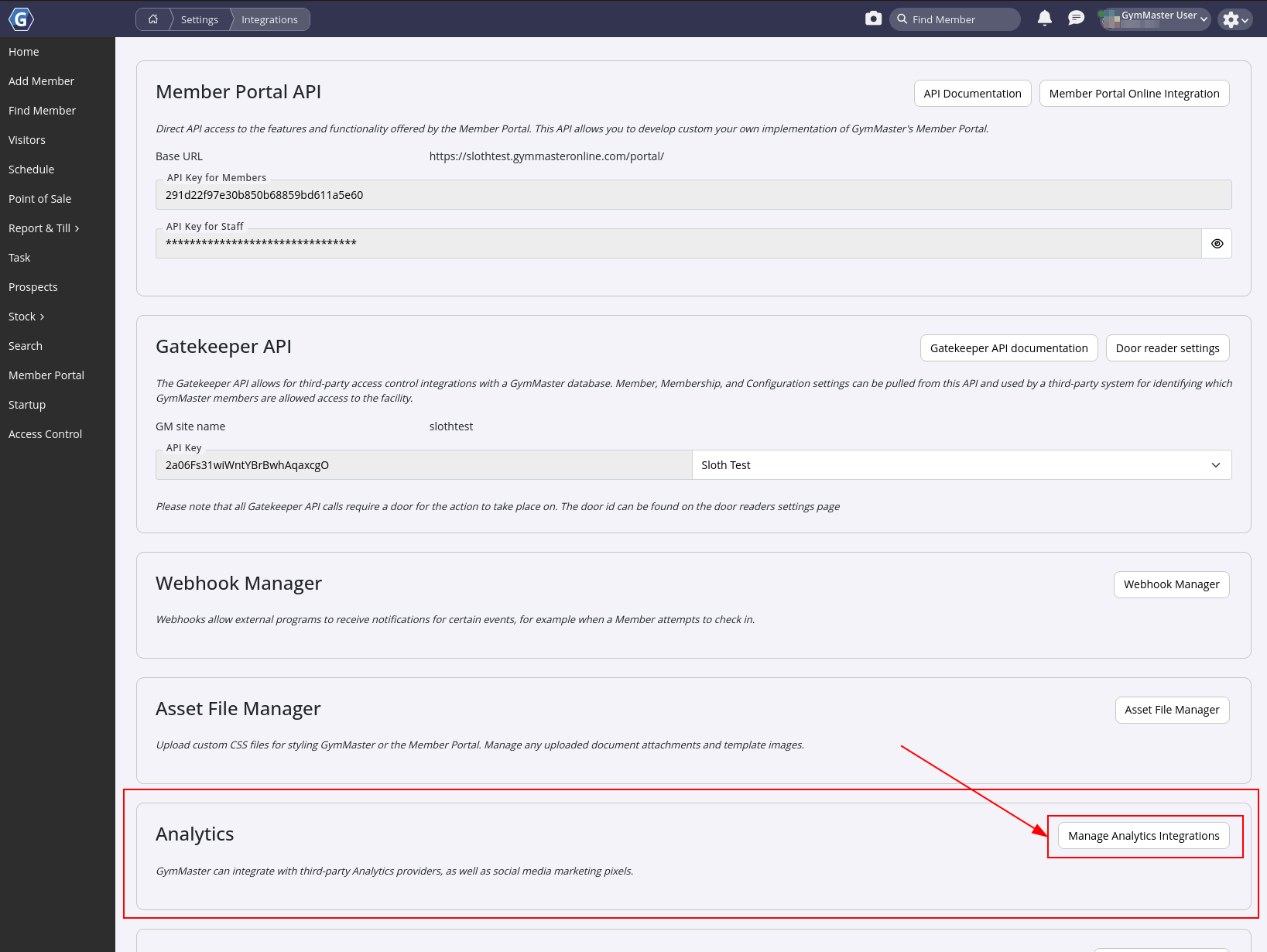The width and height of the screenshot is (1267, 952).
Task: Expand the Stock submenu
Action: pyautogui.click(x=26, y=317)
